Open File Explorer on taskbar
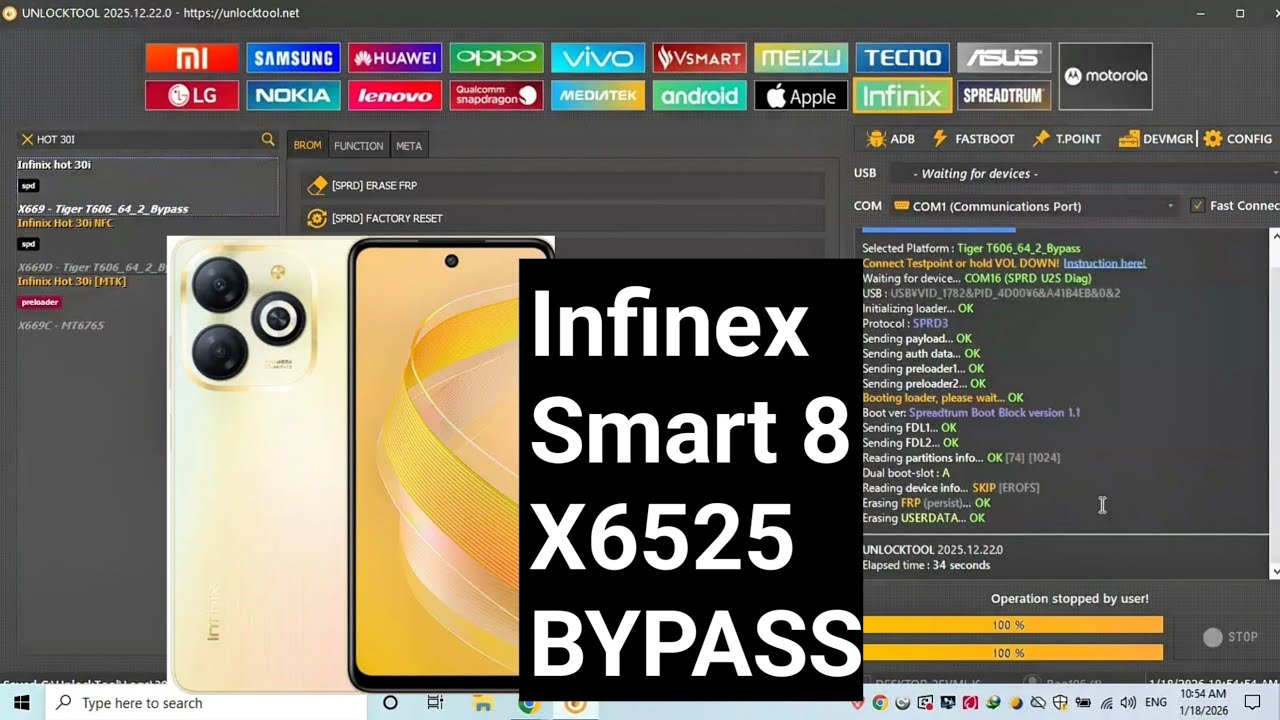The height and width of the screenshot is (720, 1280). tap(482, 703)
